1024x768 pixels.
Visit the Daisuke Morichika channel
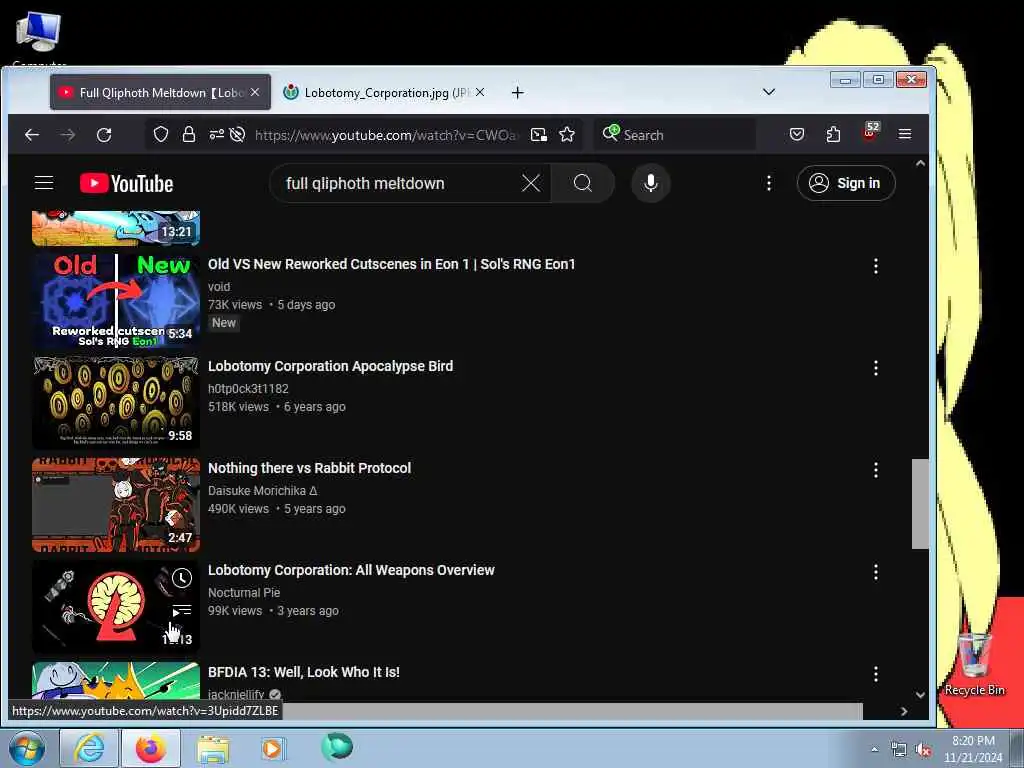point(263,490)
